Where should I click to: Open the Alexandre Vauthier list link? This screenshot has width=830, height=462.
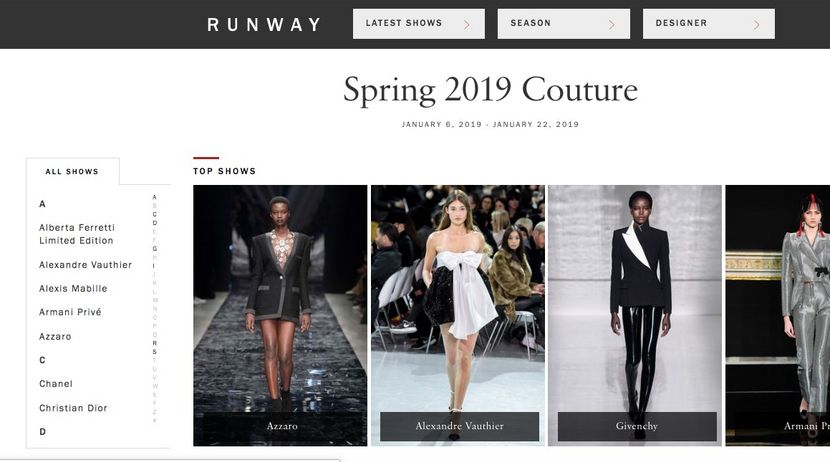85,265
